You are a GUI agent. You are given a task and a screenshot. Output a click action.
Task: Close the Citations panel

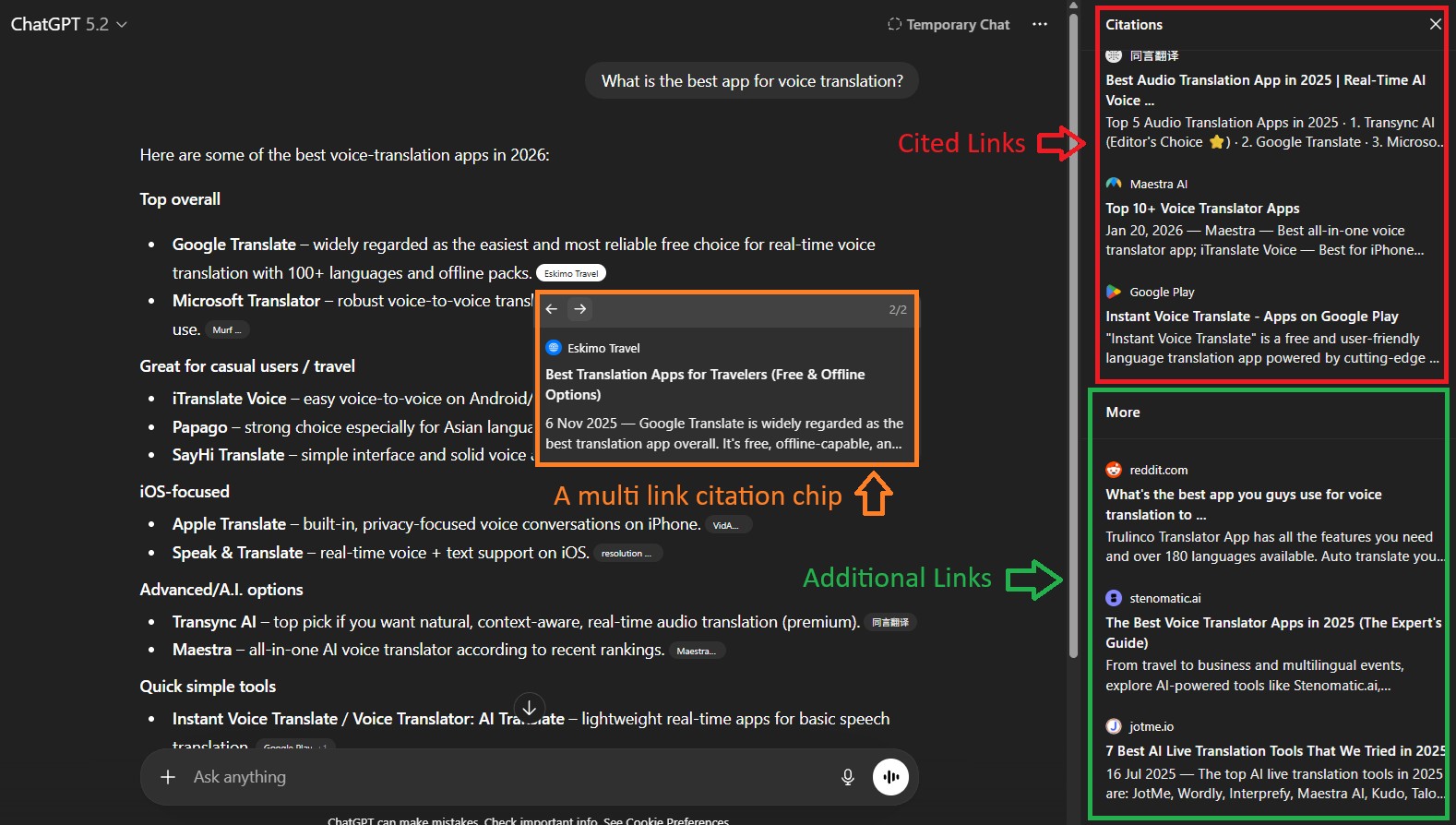point(1435,25)
